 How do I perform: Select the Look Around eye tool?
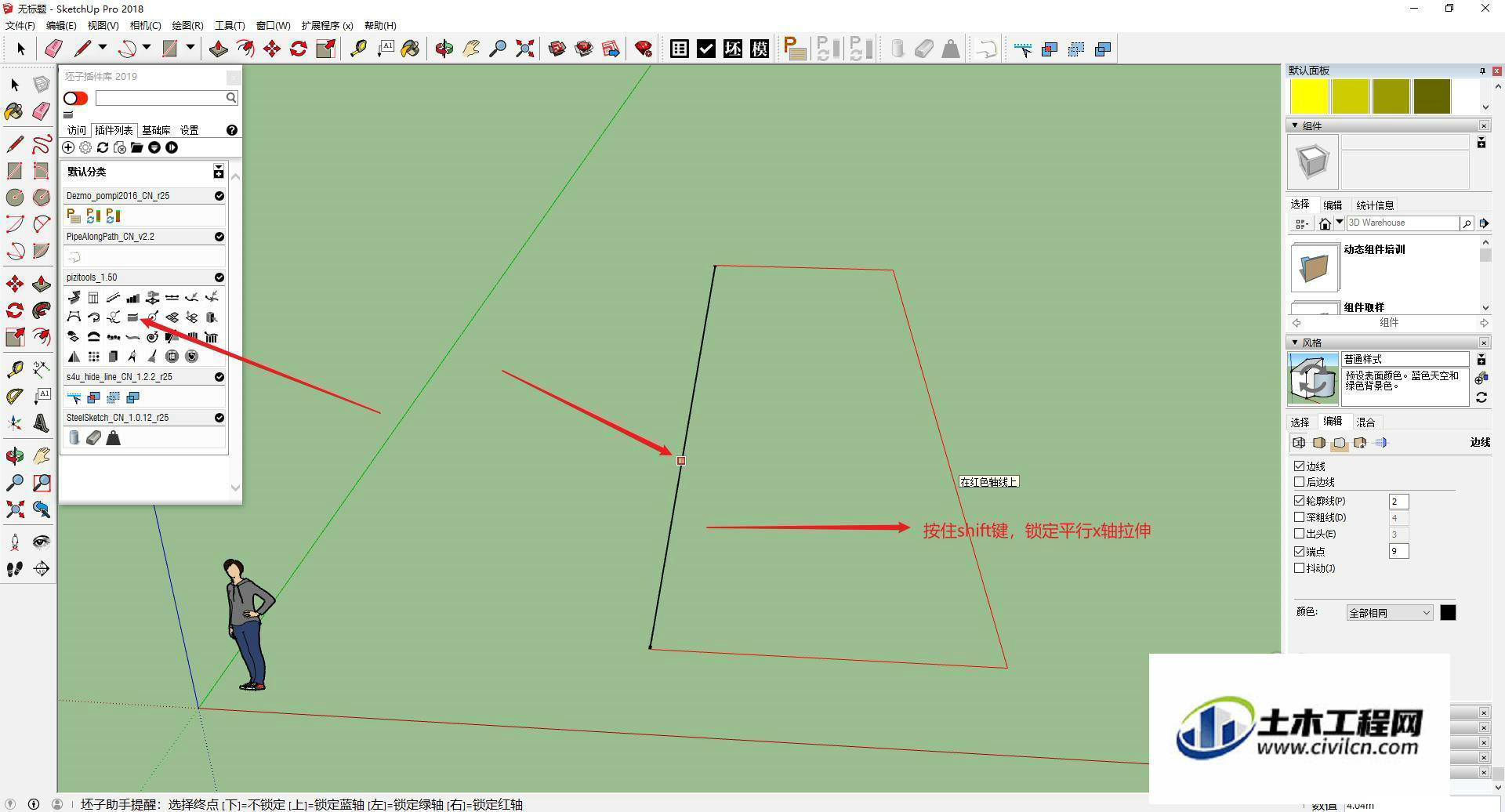[x=42, y=542]
